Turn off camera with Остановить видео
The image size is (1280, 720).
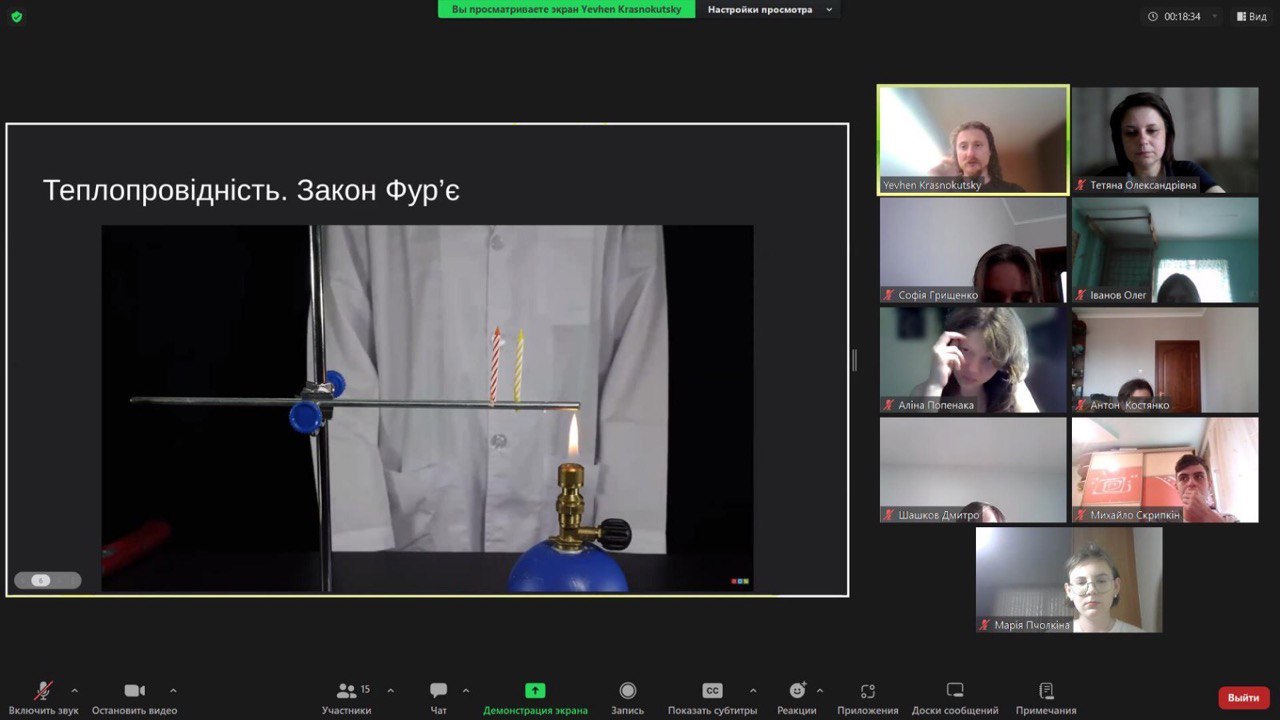[134, 698]
